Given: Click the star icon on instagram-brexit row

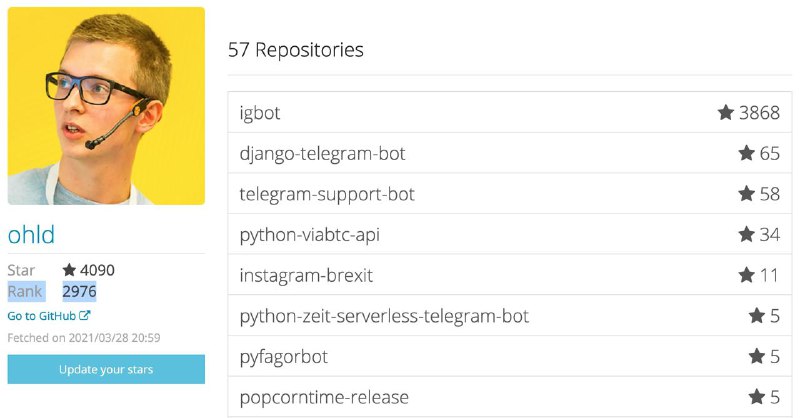Looking at the screenshot, I should pos(746,275).
